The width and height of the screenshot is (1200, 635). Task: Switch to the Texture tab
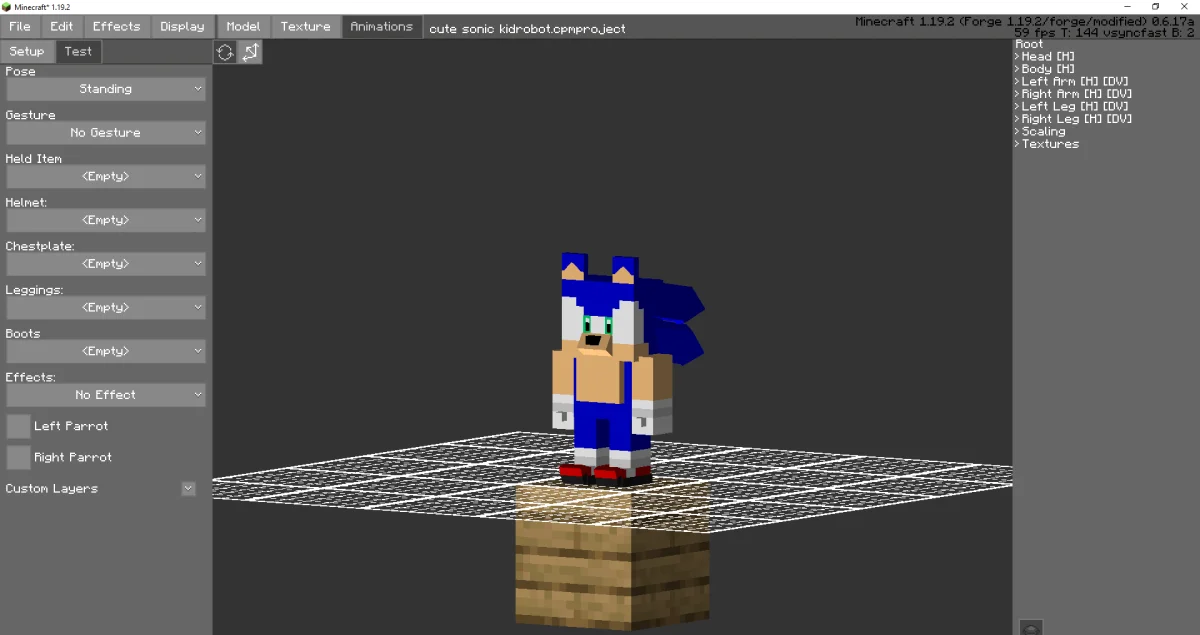306,26
